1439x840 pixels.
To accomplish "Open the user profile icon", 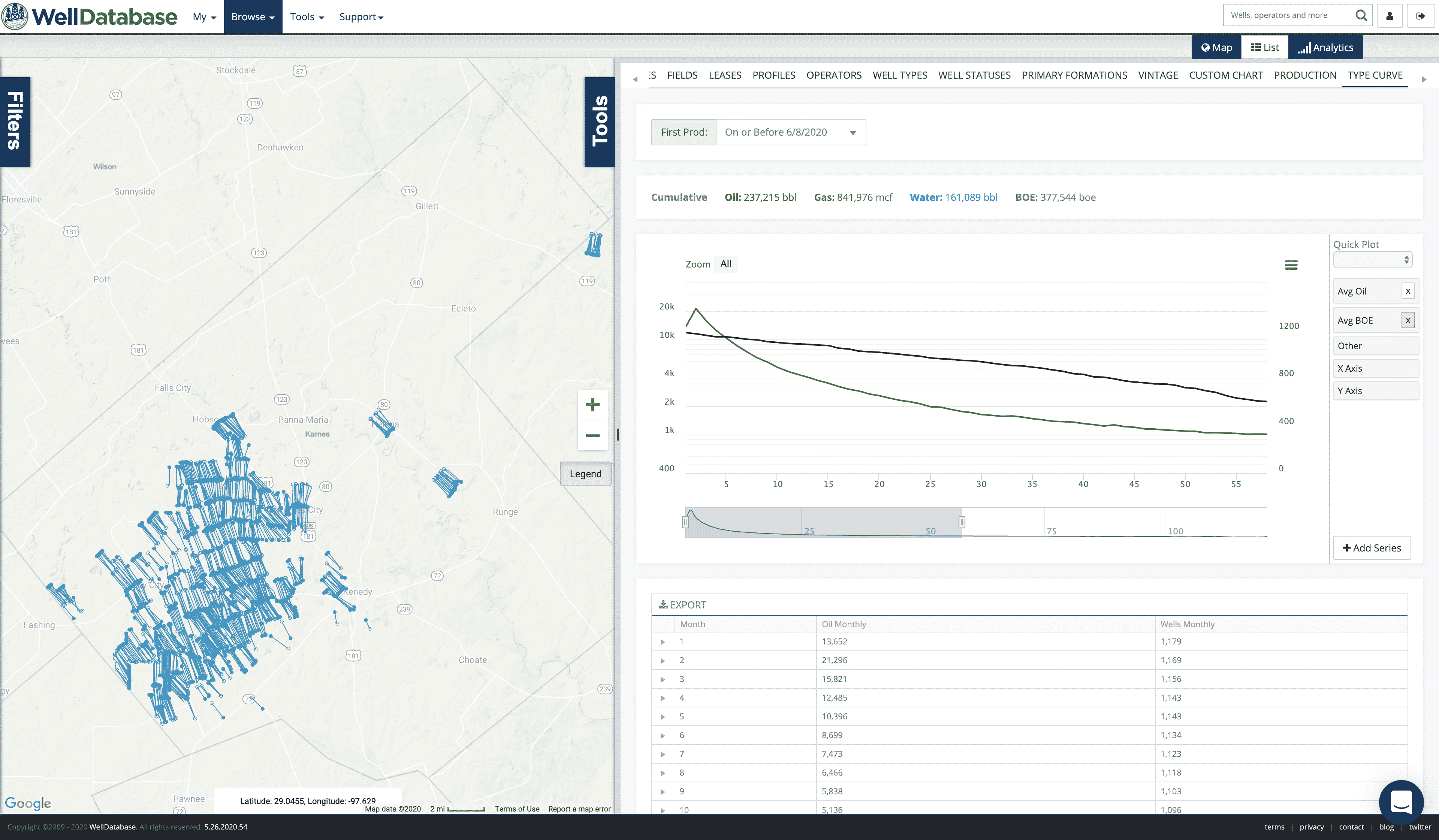I will click(x=1389, y=16).
